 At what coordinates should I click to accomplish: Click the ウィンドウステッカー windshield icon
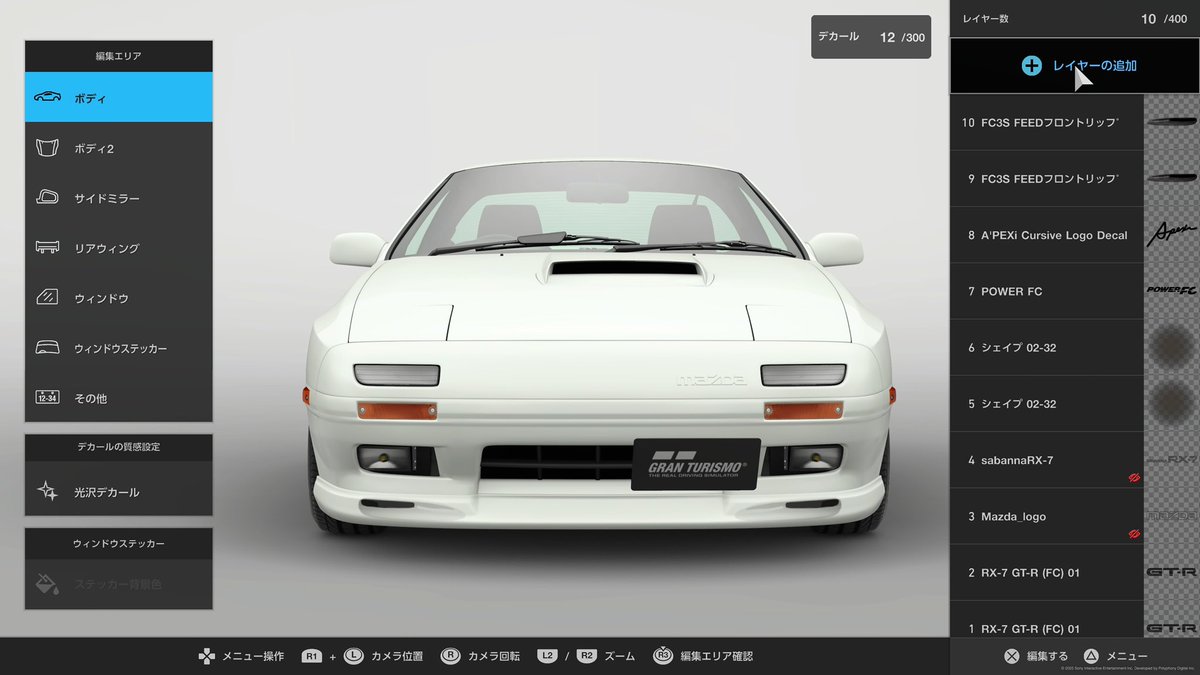click(47, 348)
